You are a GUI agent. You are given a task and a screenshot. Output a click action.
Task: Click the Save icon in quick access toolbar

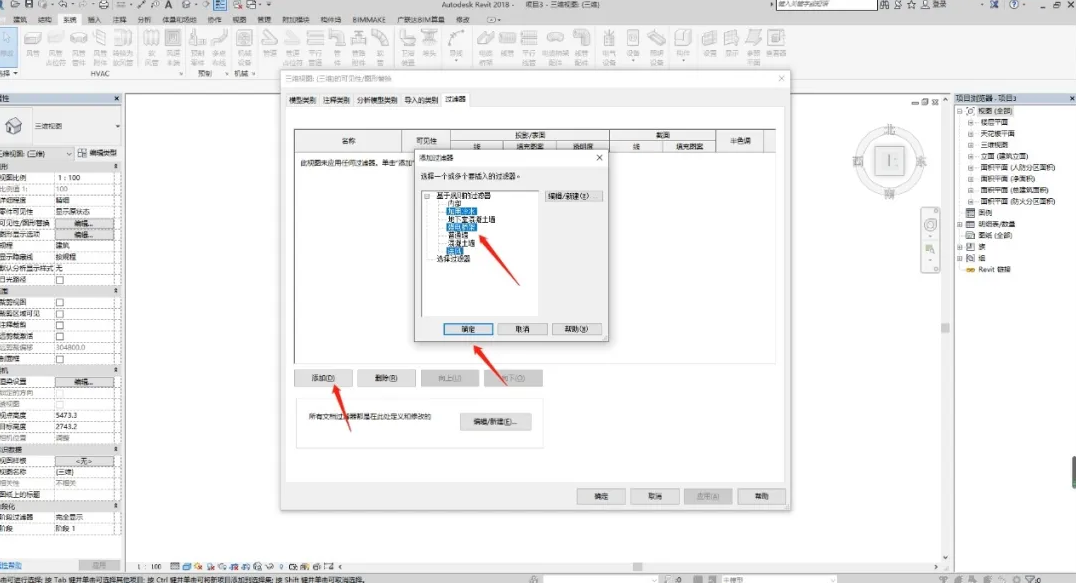(29, 4)
